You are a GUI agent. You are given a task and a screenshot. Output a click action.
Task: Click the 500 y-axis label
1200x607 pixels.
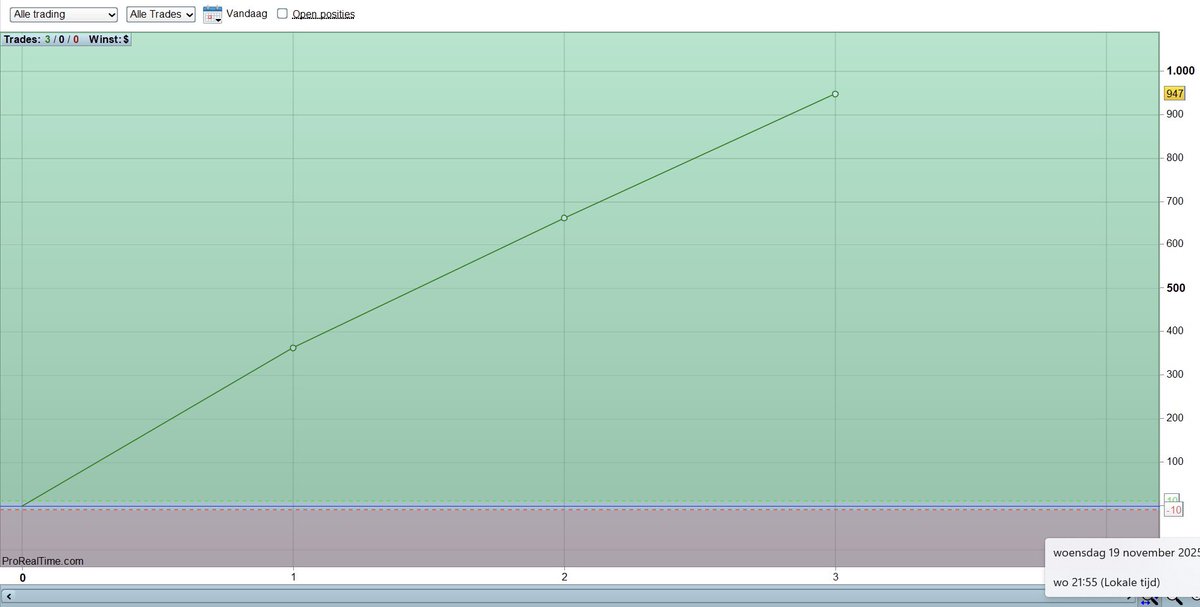click(1177, 288)
